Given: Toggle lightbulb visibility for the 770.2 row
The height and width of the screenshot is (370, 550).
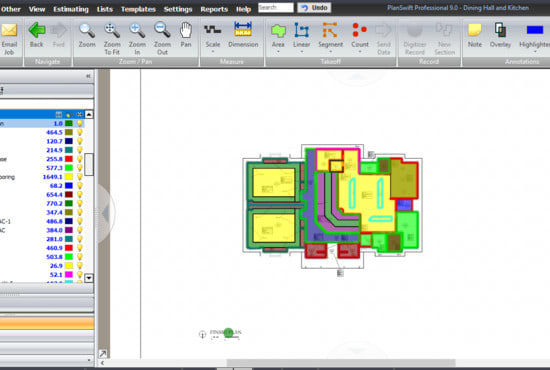Looking at the screenshot, I should click(80, 203).
